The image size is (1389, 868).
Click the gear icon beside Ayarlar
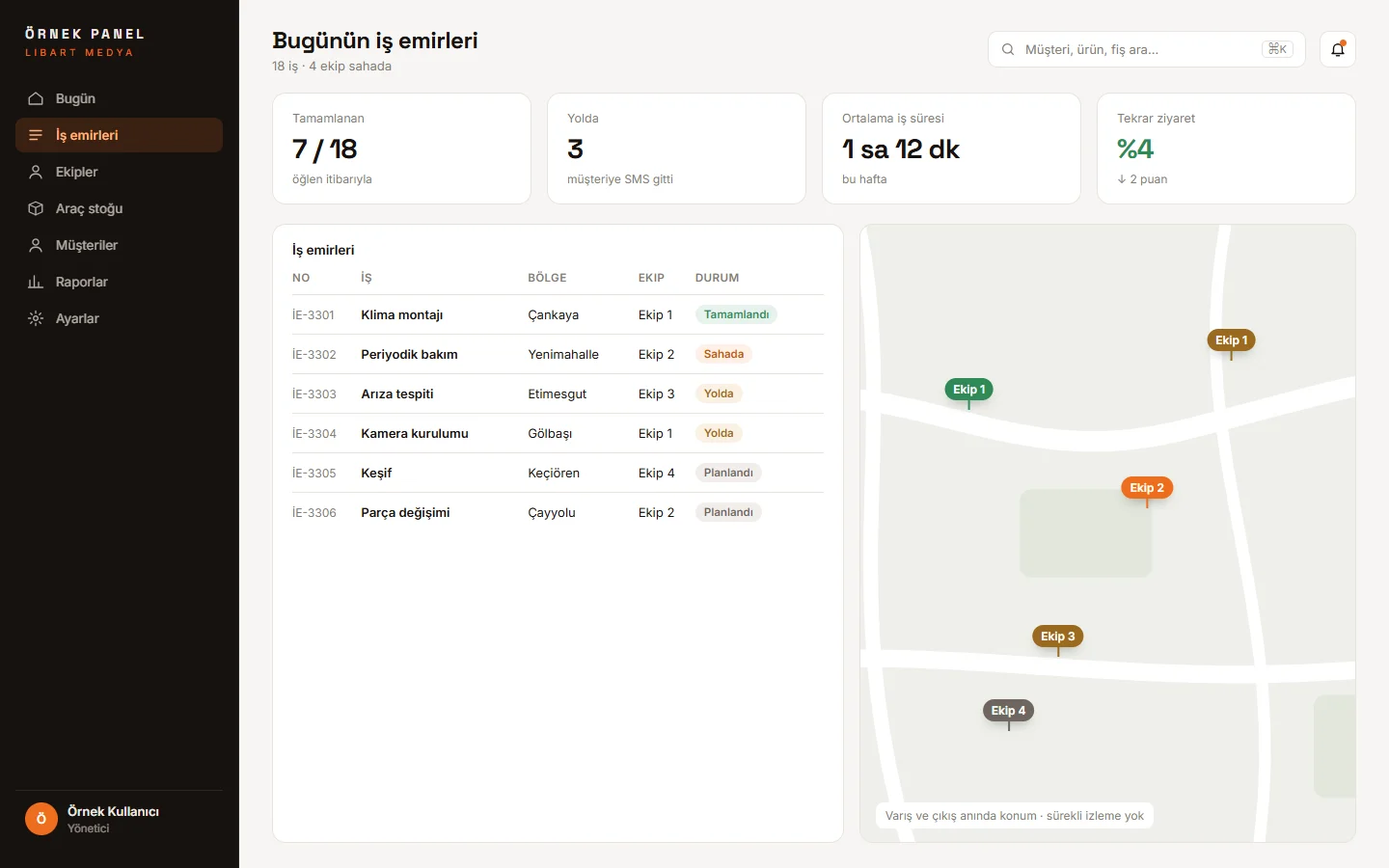pyautogui.click(x=36, y=318)
